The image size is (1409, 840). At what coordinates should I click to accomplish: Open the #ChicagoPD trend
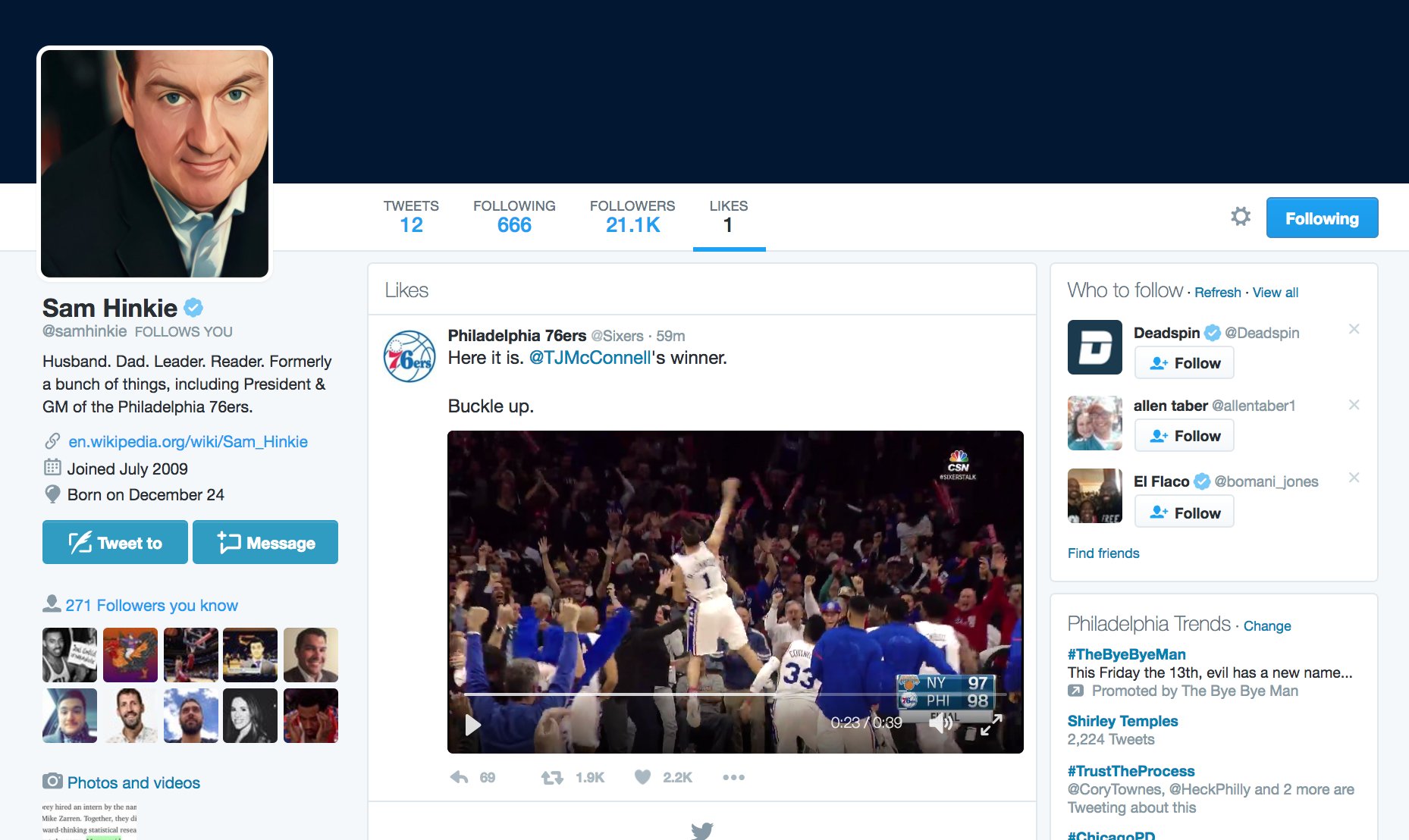[x=1112, y=835]
